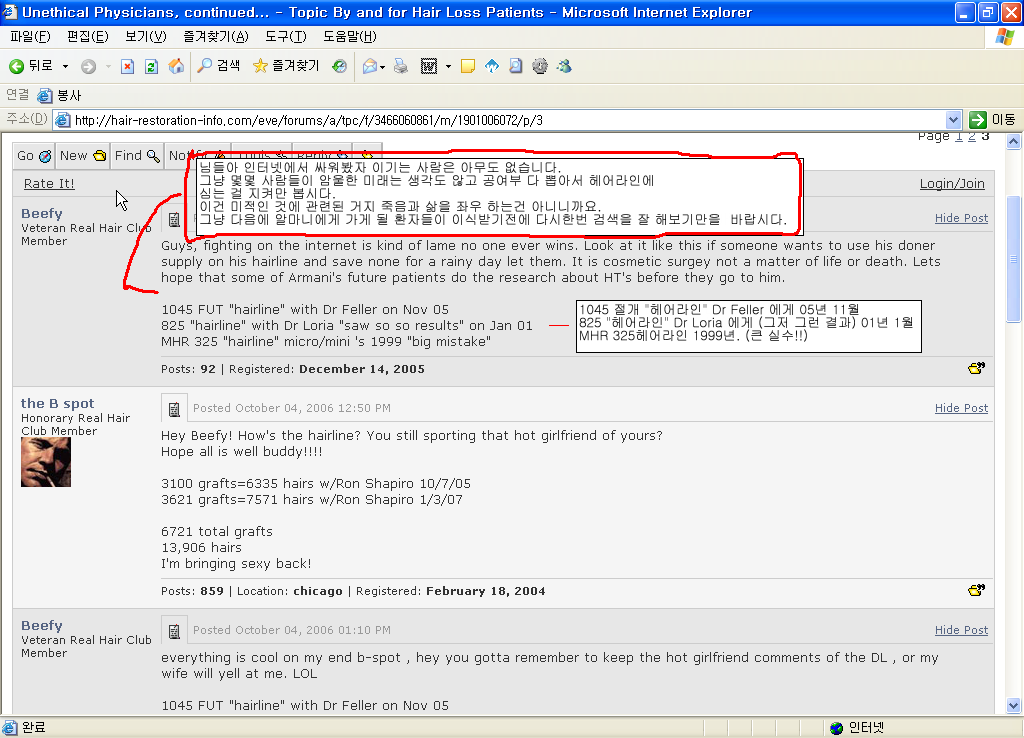Viewport: 1024px width, 738px height.
Task: Open the 즐겨찾기(A) menu
Action: (x=216, y=37)
